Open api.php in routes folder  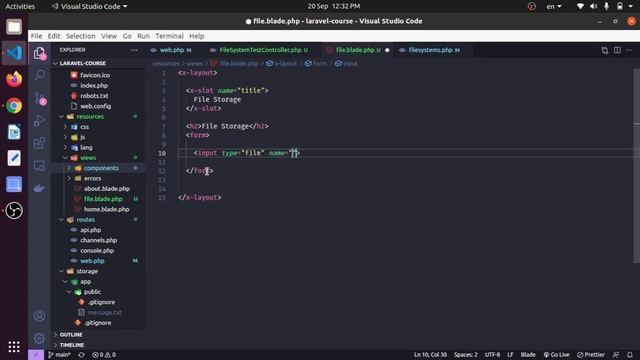pos(91,230)
